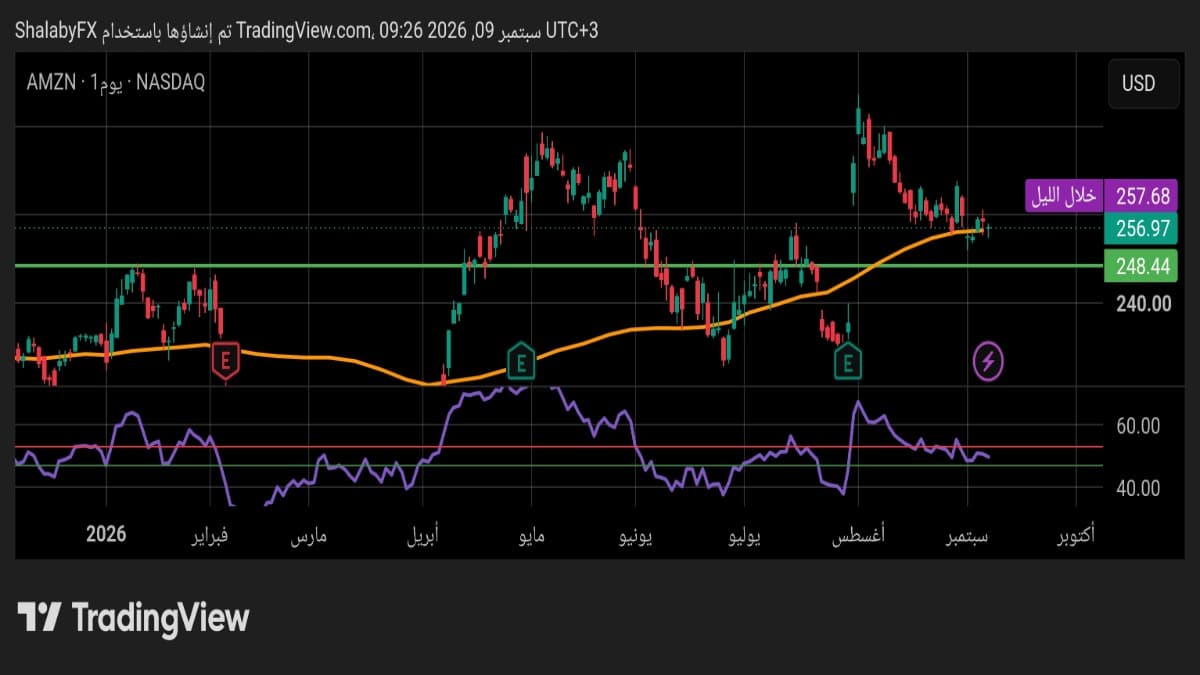Click the مايو month label
Viewport: 1200px width, 675px height.
pyautogui.click(x=532, y=536)
